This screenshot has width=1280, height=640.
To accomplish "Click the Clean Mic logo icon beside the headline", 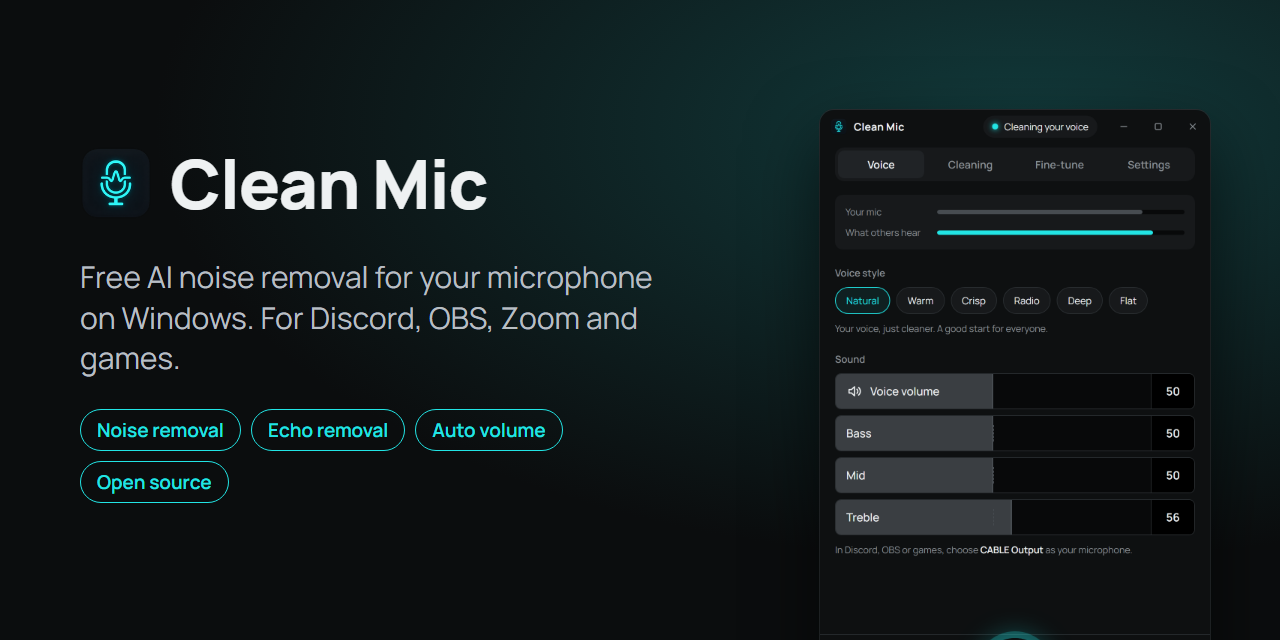I will tap(116, 183).
